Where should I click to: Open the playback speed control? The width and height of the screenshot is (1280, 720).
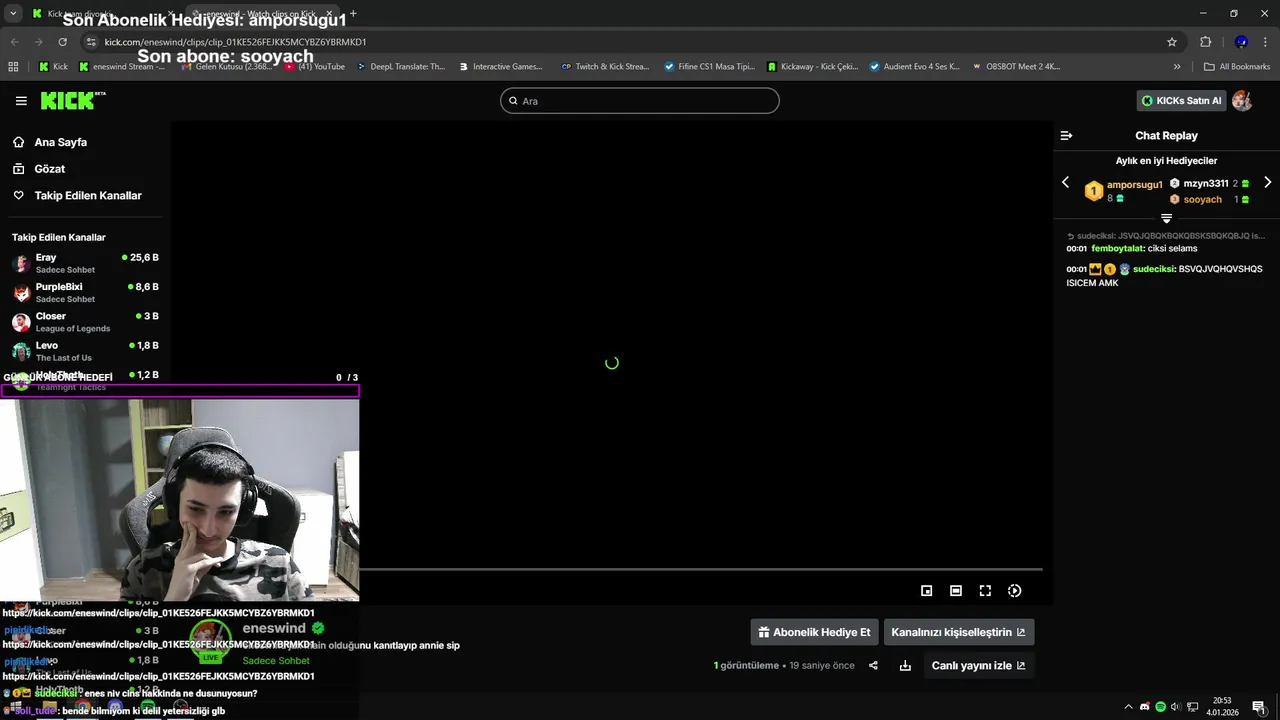click(x=1014, y=591)
